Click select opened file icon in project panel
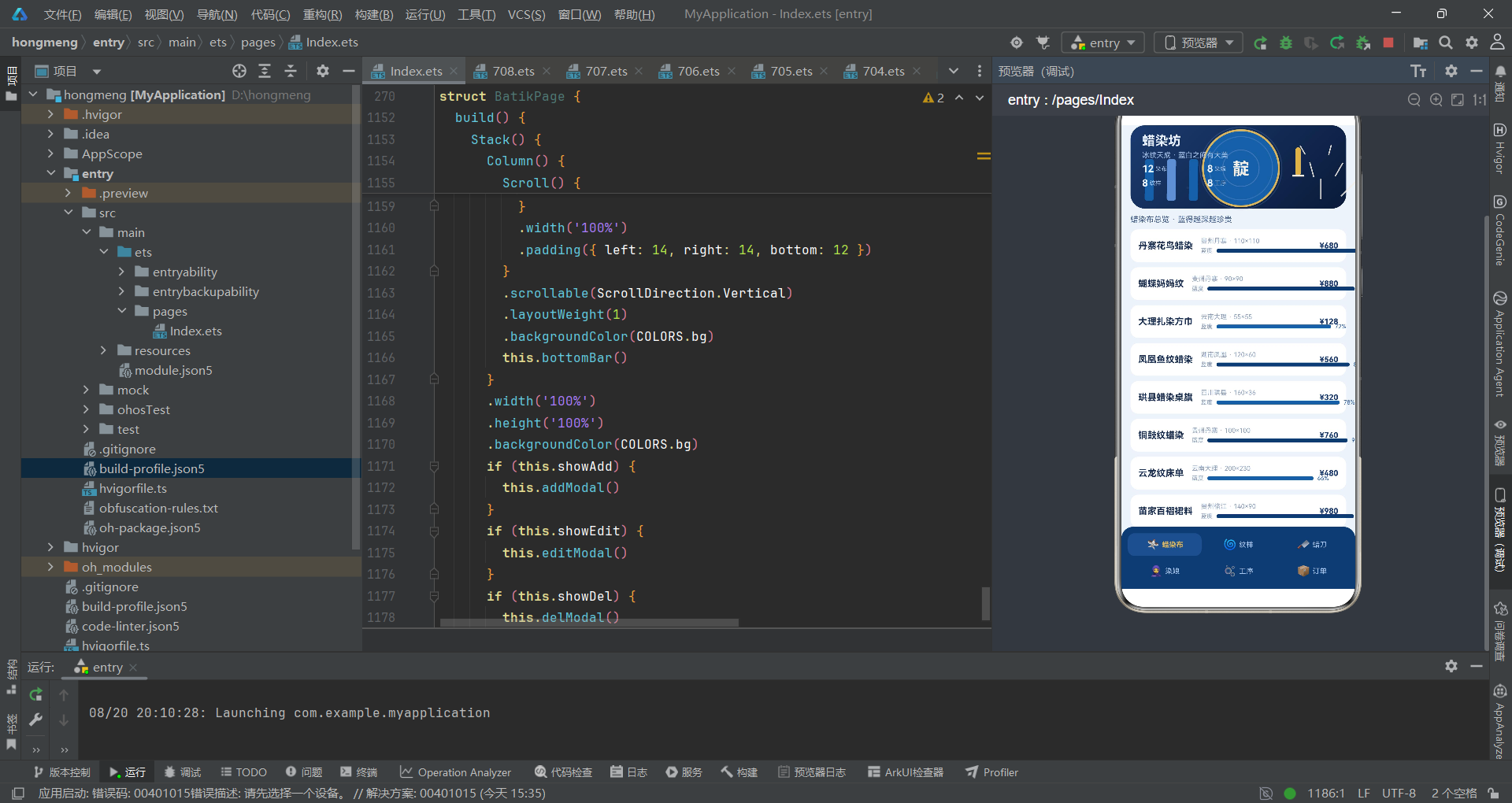This screenshot has height=803, width=1512. pos(239,71)
